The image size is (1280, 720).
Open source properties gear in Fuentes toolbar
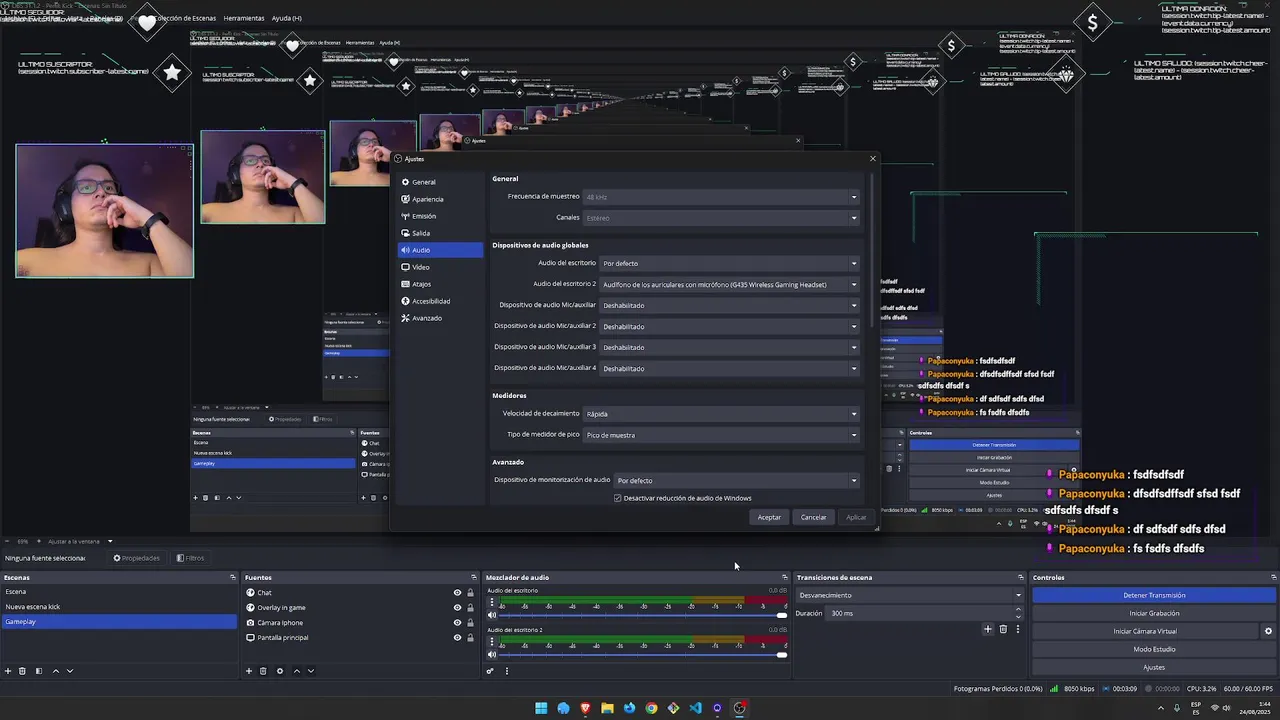click(x=280, y=671)
